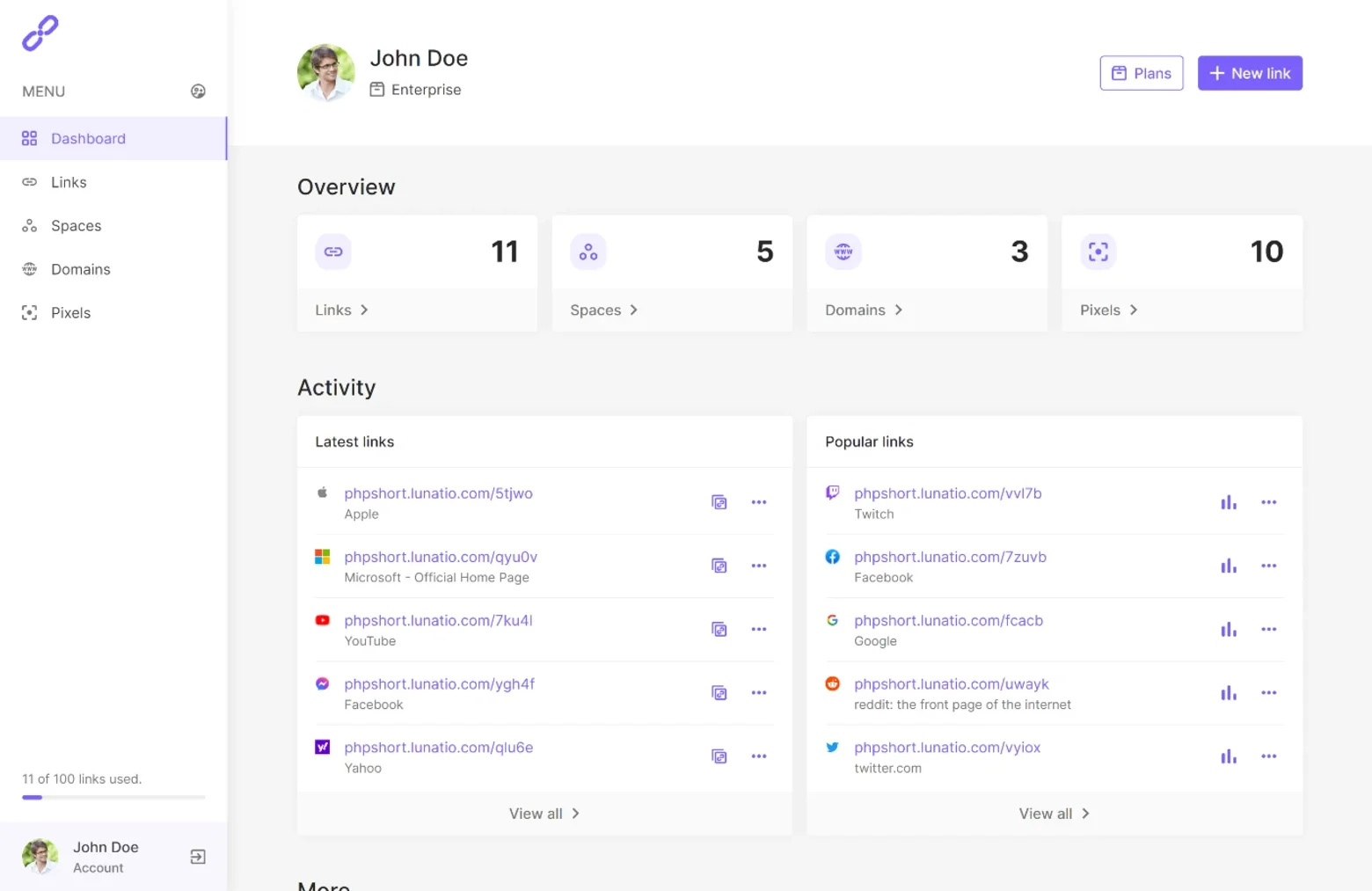Screen dimensions: 1372x891
Task: Open more options for Apple link
Action: [759, 502]
